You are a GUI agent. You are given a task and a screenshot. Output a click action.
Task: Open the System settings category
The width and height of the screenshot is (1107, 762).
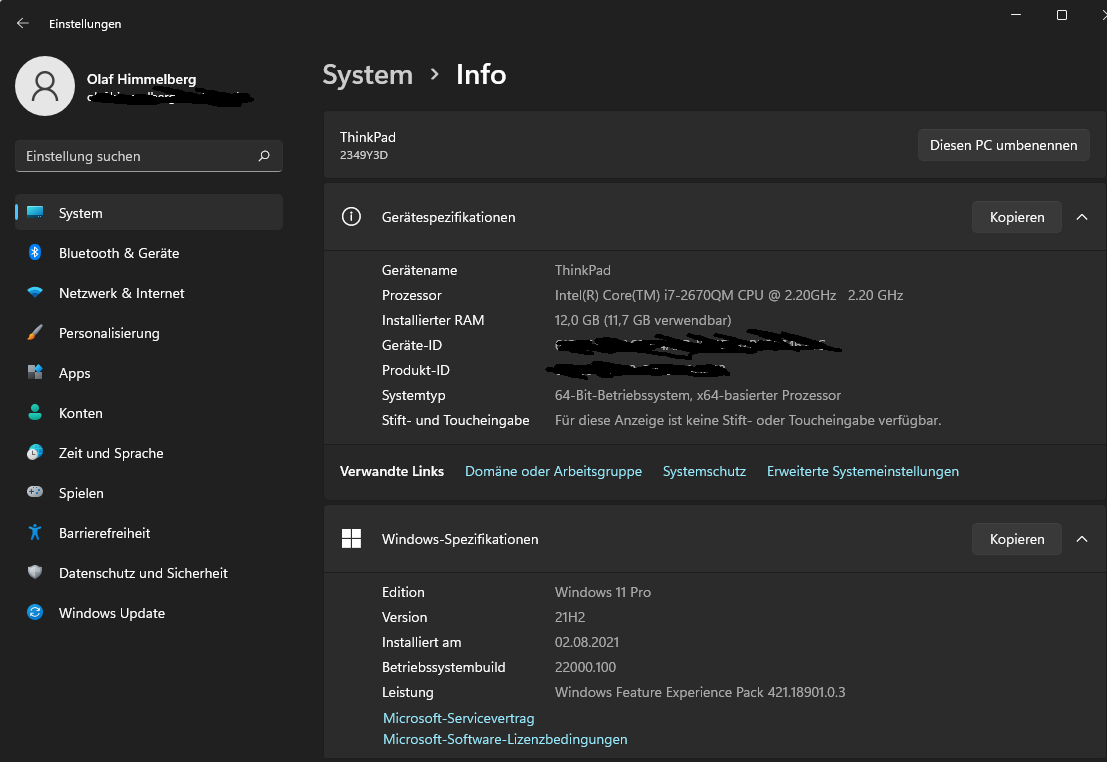tap(149, 213)
